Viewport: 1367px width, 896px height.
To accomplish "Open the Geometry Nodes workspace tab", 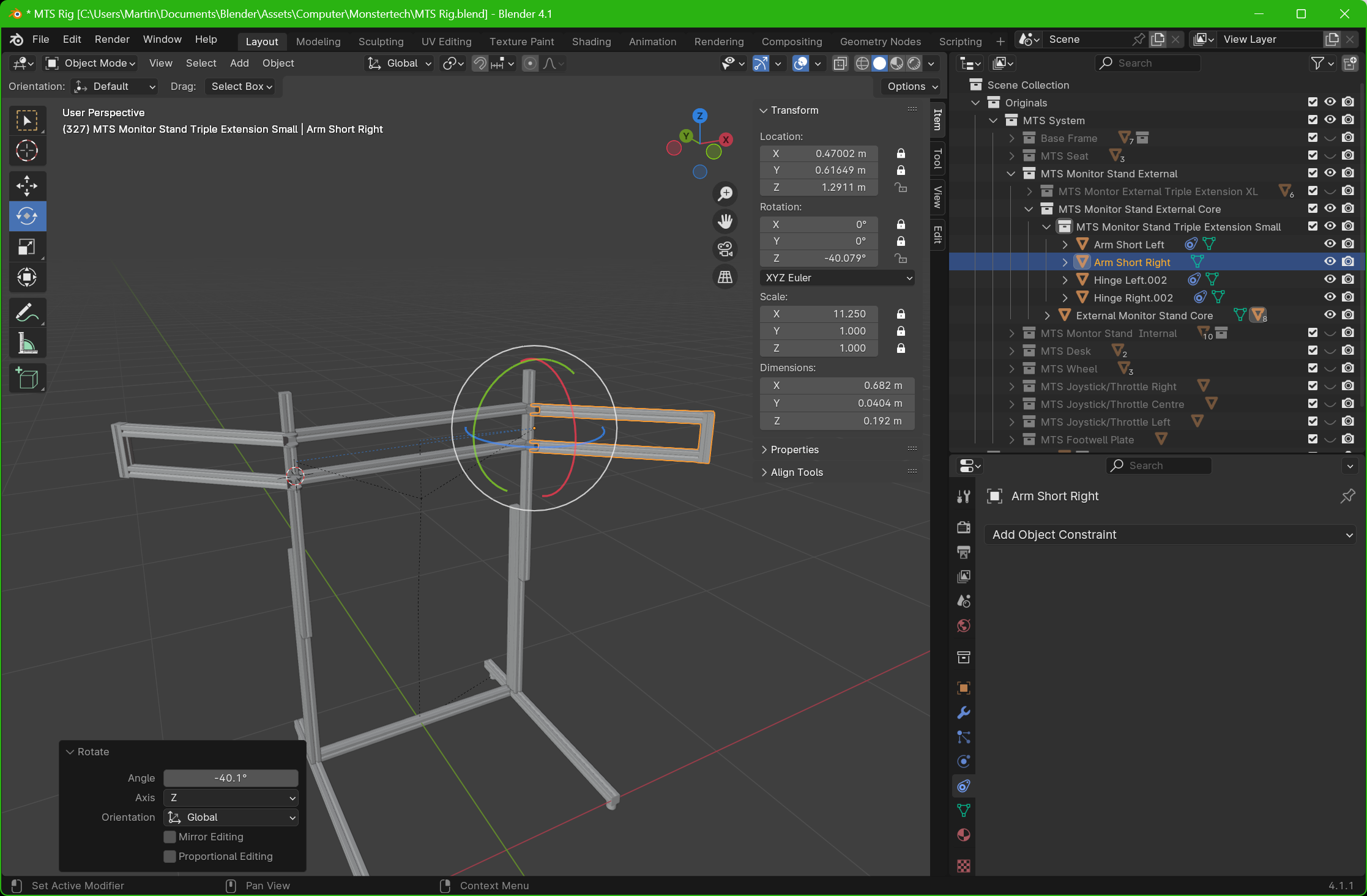I will pyautogui.click(x=880, y=42).
